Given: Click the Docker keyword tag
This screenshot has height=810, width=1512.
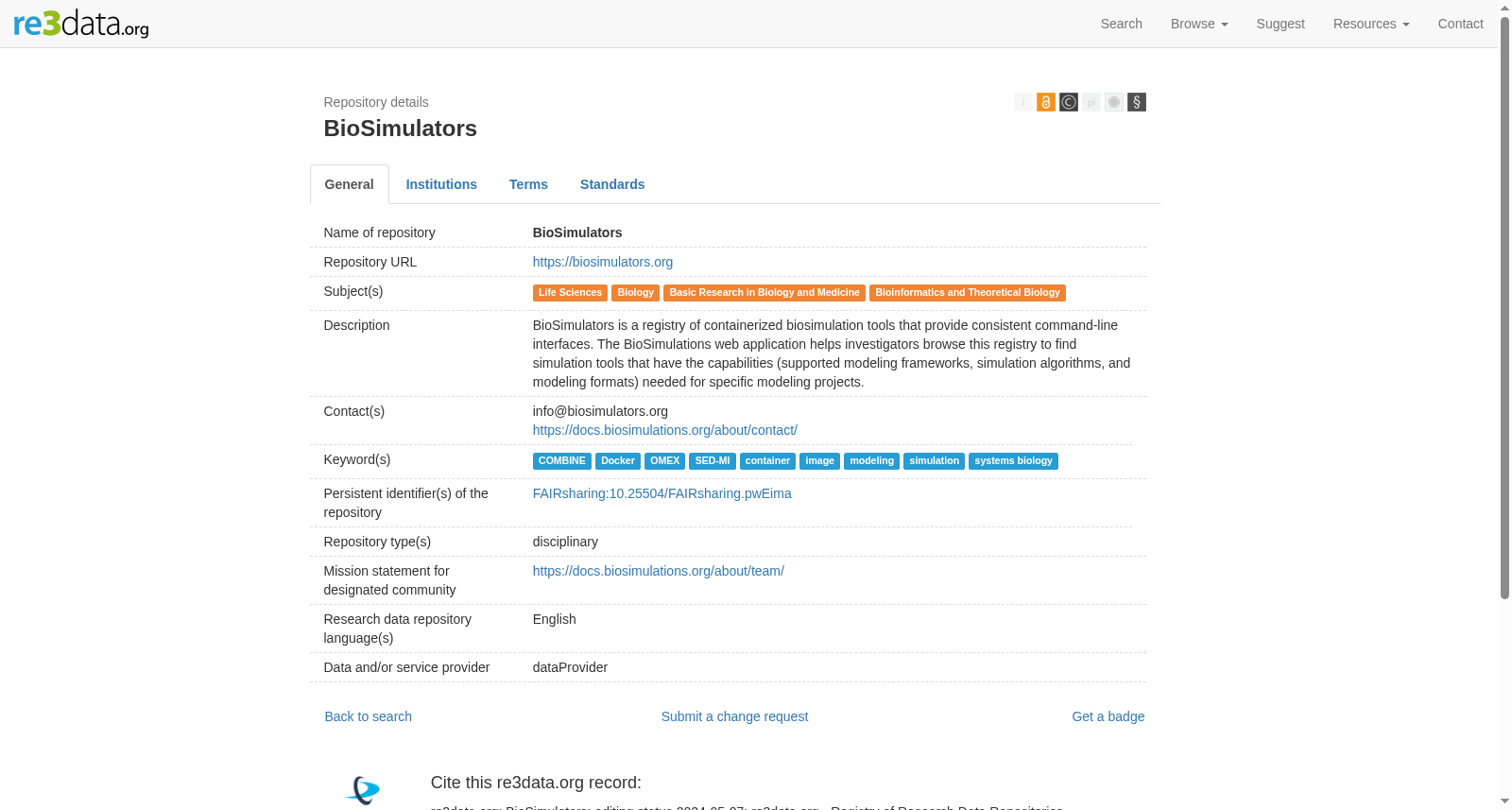Looking at the screenshot, I should point(618,461).
